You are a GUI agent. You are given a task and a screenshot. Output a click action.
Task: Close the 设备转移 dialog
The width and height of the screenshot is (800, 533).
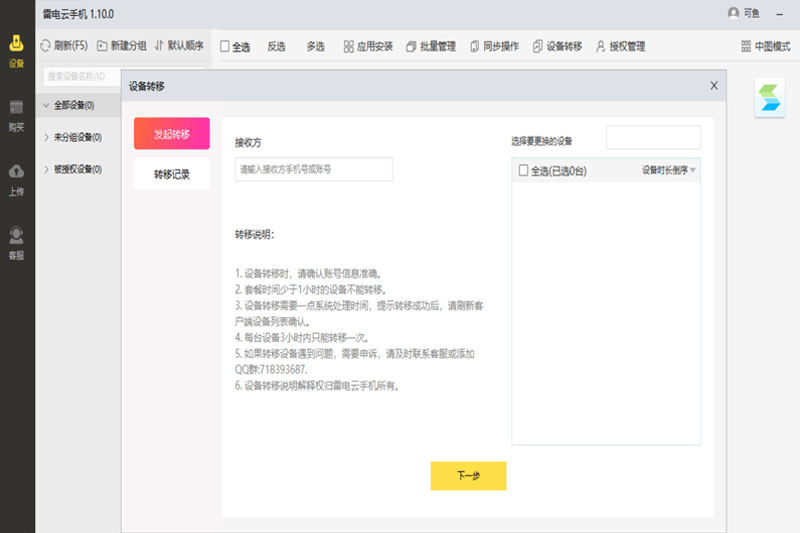click(713, 86)
